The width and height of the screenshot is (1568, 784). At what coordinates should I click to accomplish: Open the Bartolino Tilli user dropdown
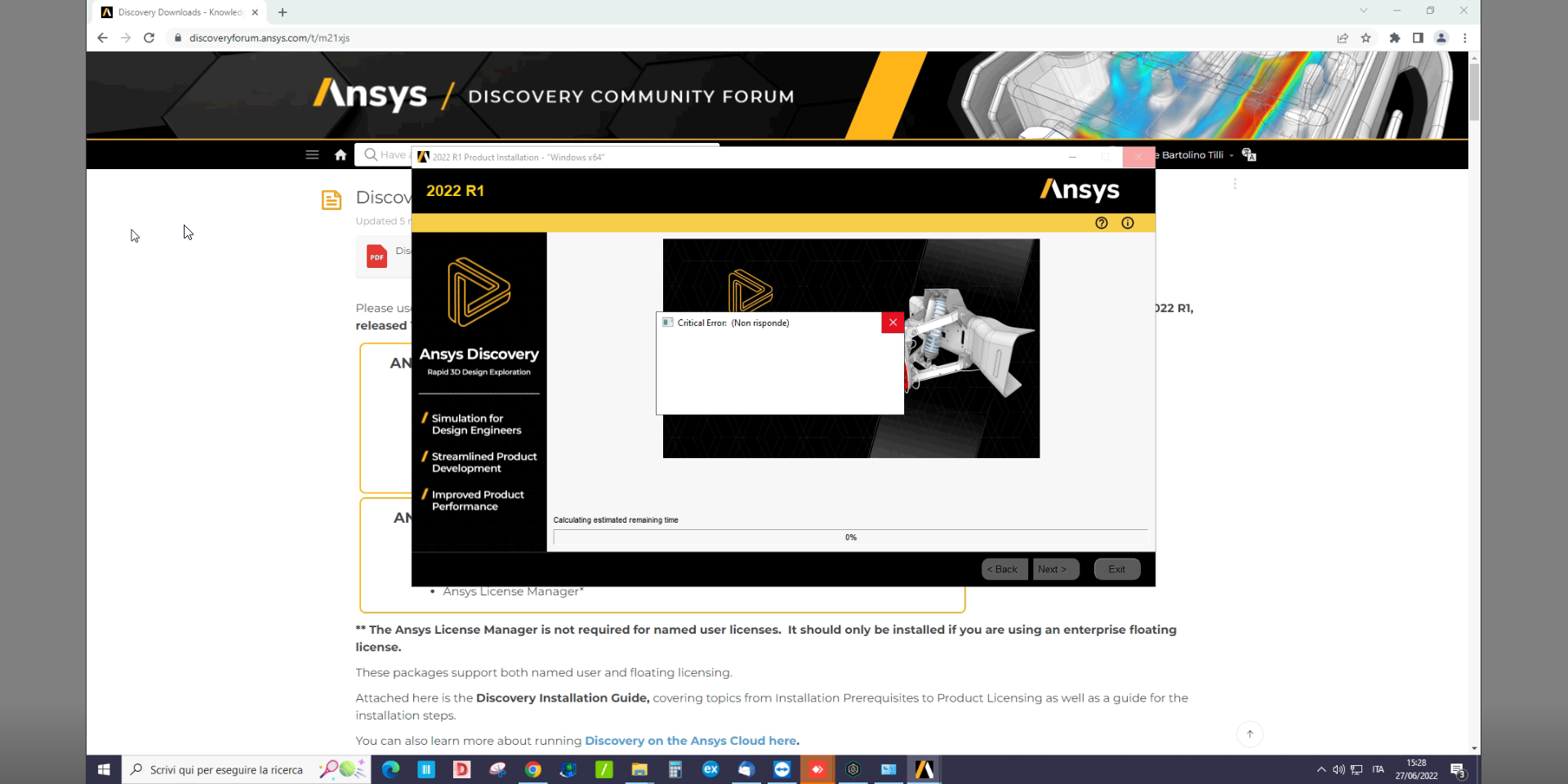1196,155
